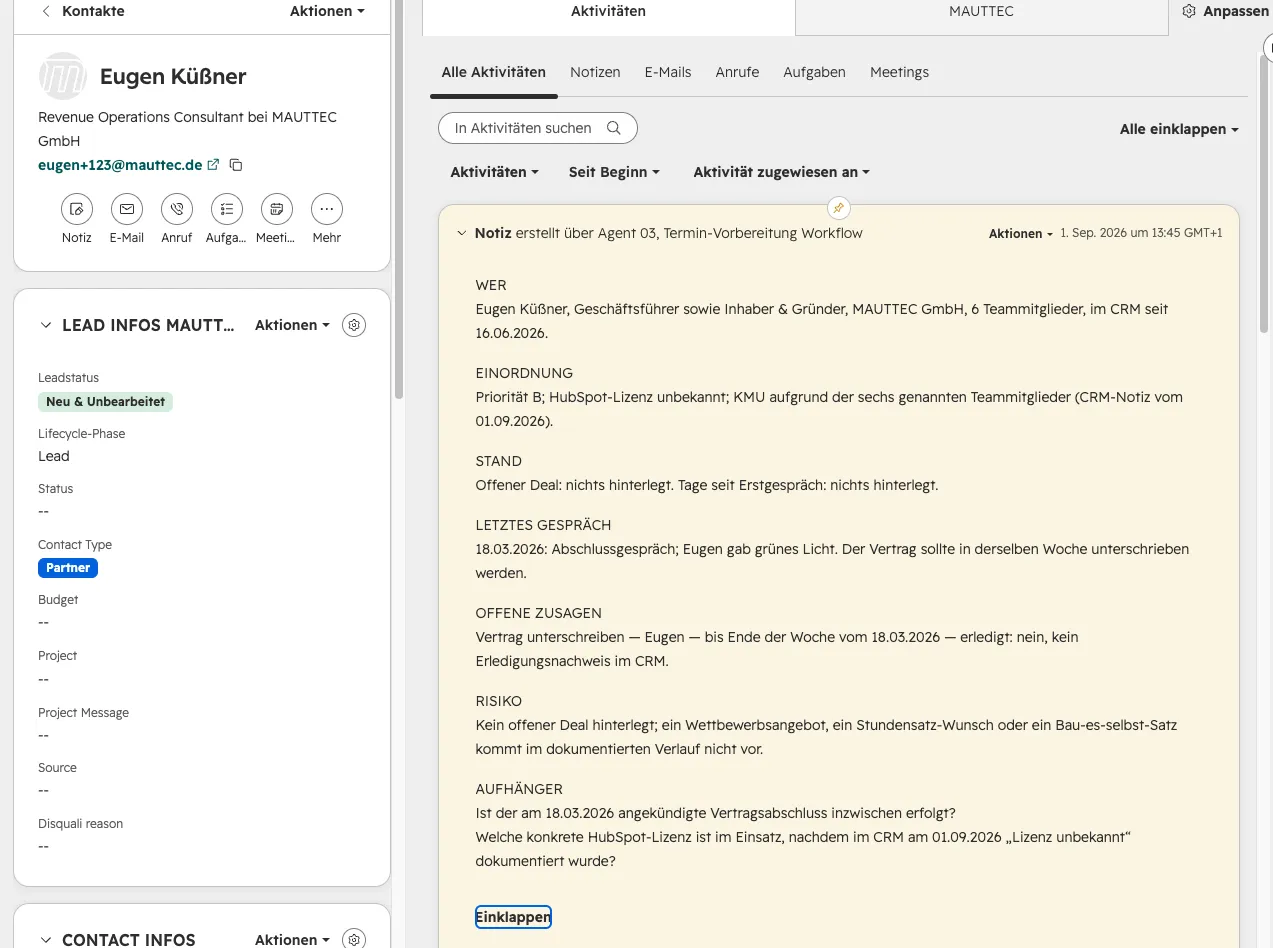Copy email address to clipboard icon
This screenshot has width=1273, height=948.
click(x=236, y=164)
